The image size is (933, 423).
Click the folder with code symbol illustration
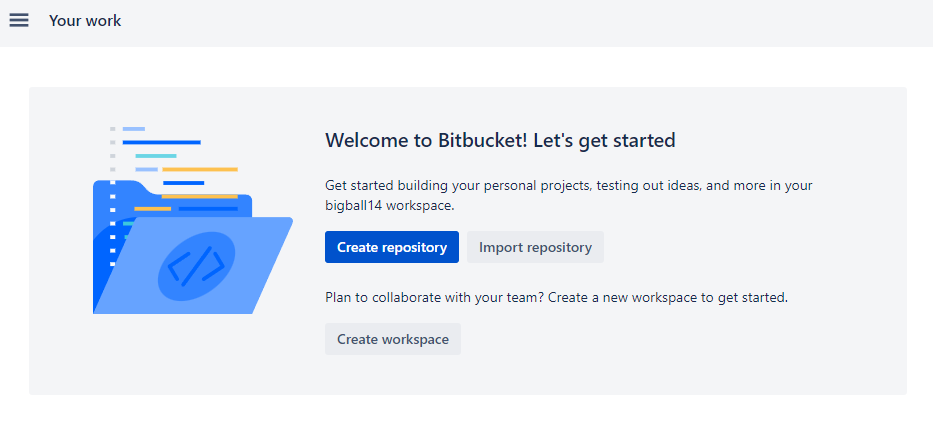click(193, 220)
